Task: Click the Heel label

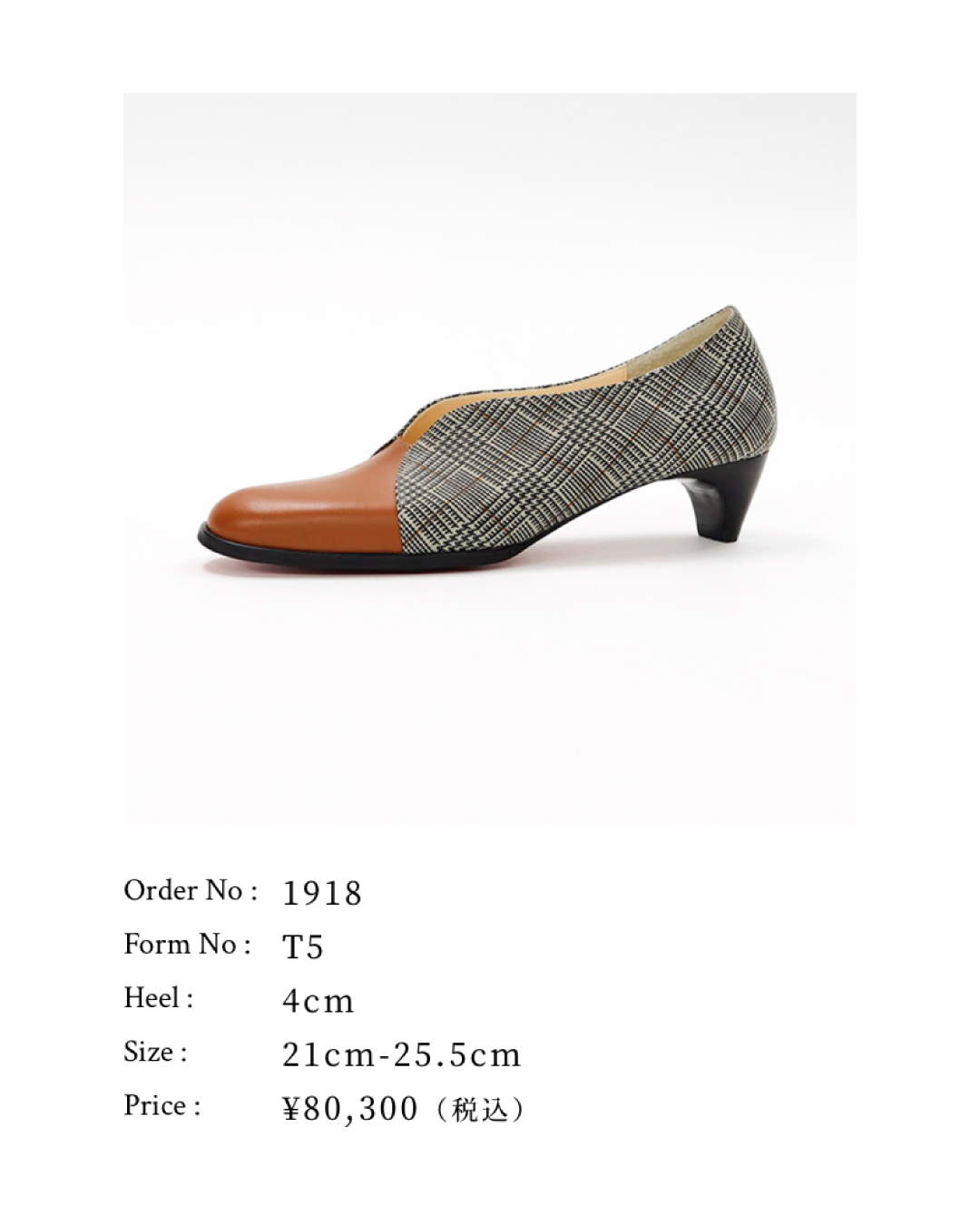Action: point(159,998)
